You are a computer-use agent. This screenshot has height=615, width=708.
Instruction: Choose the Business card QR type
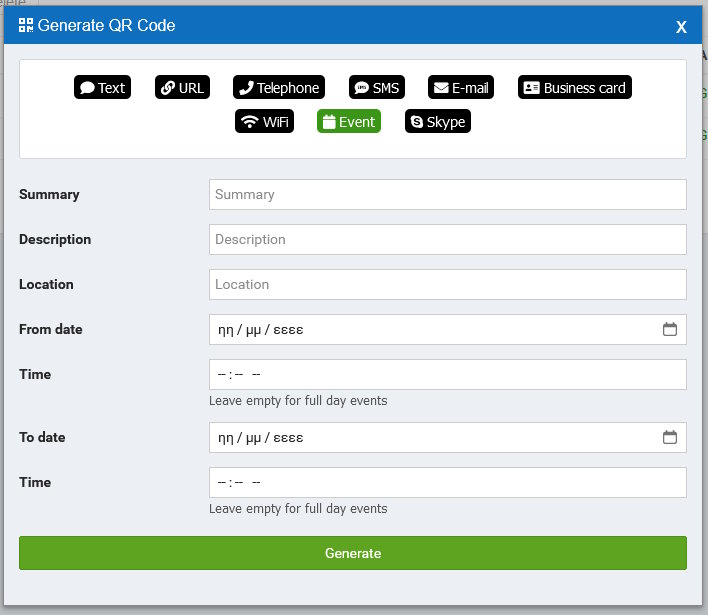click(x=575, y=88)
